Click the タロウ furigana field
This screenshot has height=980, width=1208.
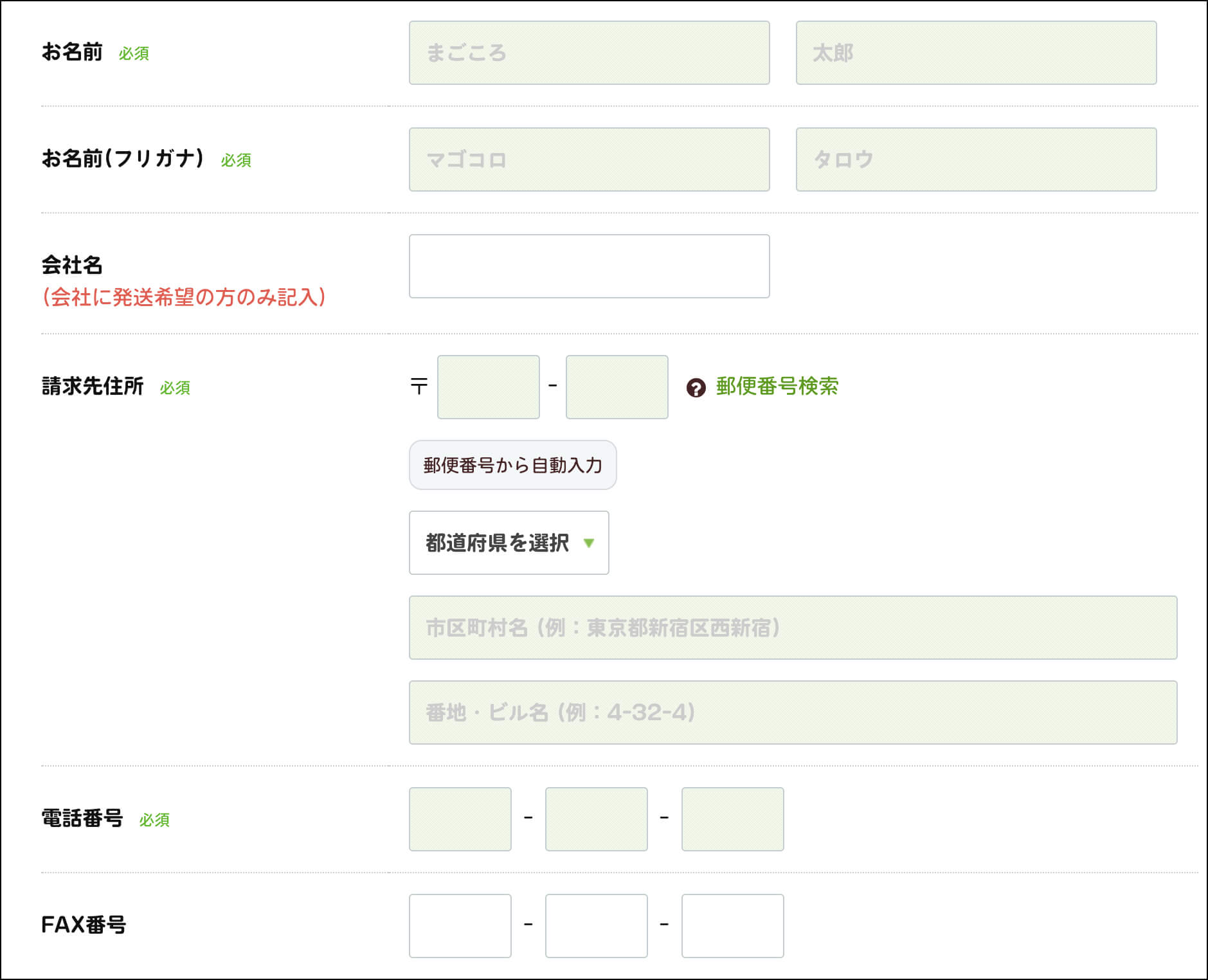975,159
